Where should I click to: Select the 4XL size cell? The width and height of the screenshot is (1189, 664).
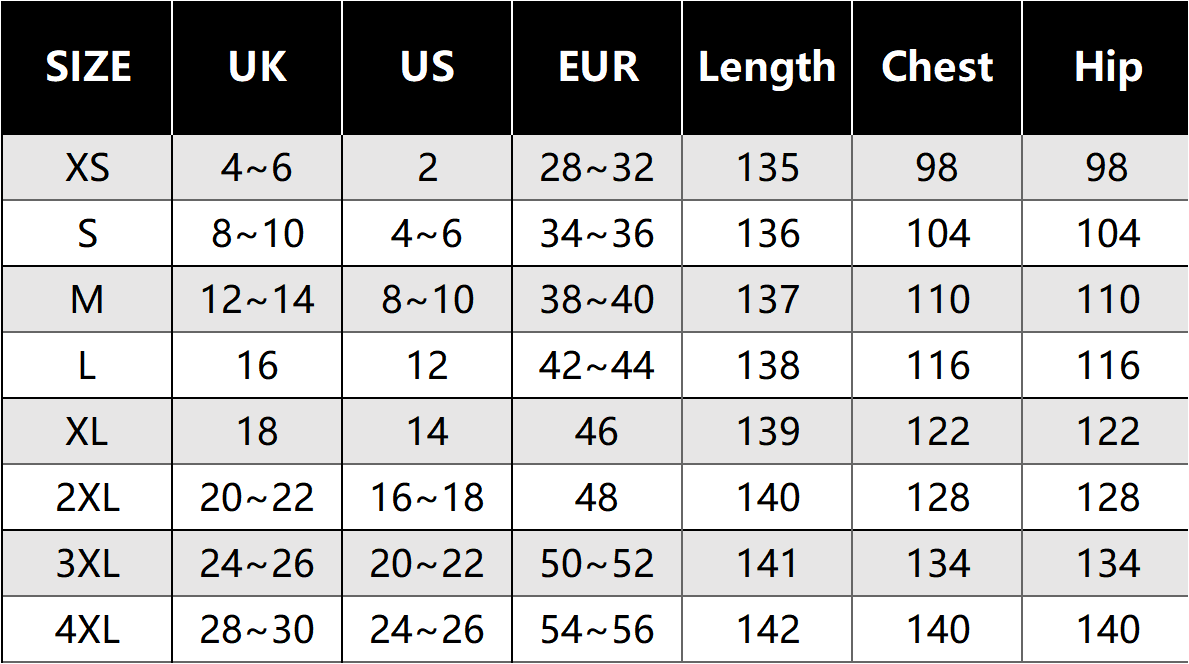(88, 630)
